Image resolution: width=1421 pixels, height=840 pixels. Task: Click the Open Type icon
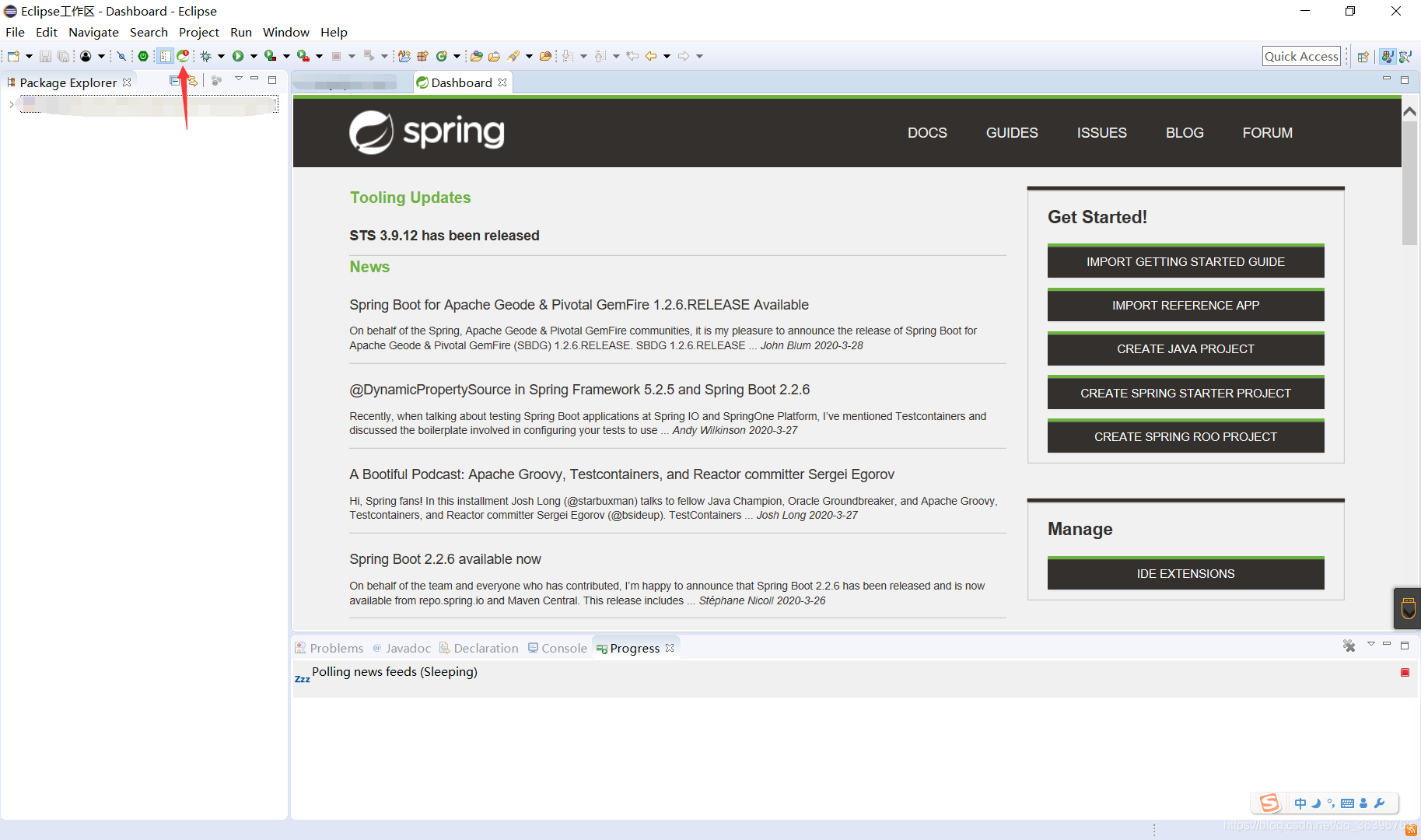[476, 56]
